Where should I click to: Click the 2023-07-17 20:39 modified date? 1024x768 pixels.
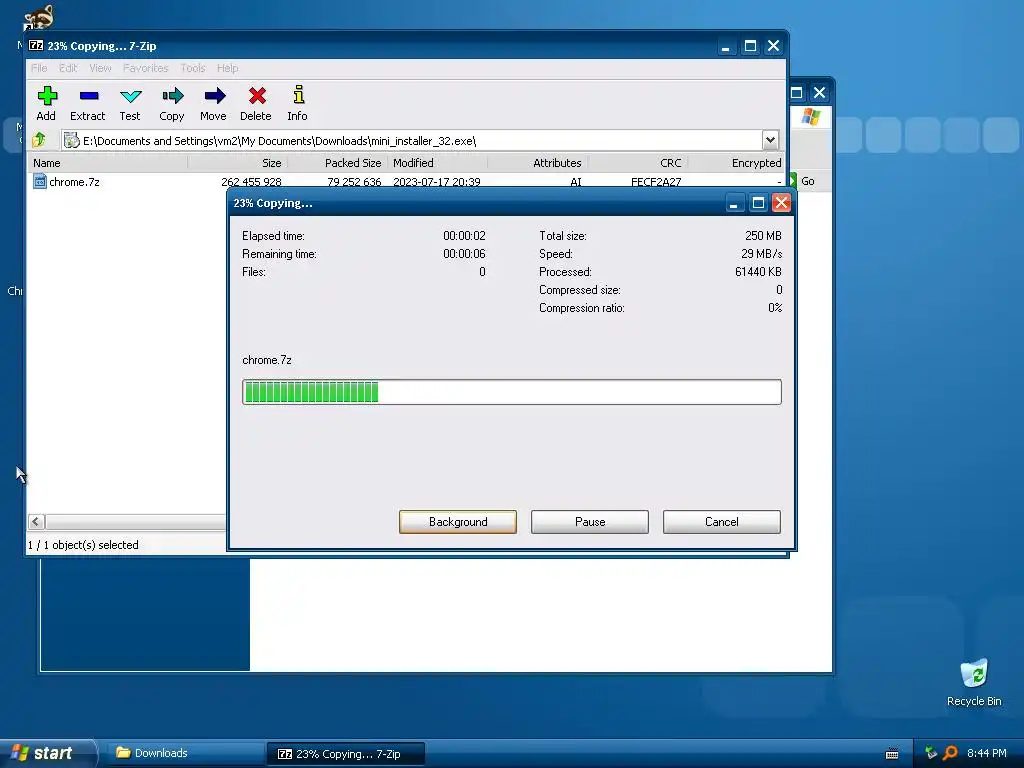click(x=436, y=182)
